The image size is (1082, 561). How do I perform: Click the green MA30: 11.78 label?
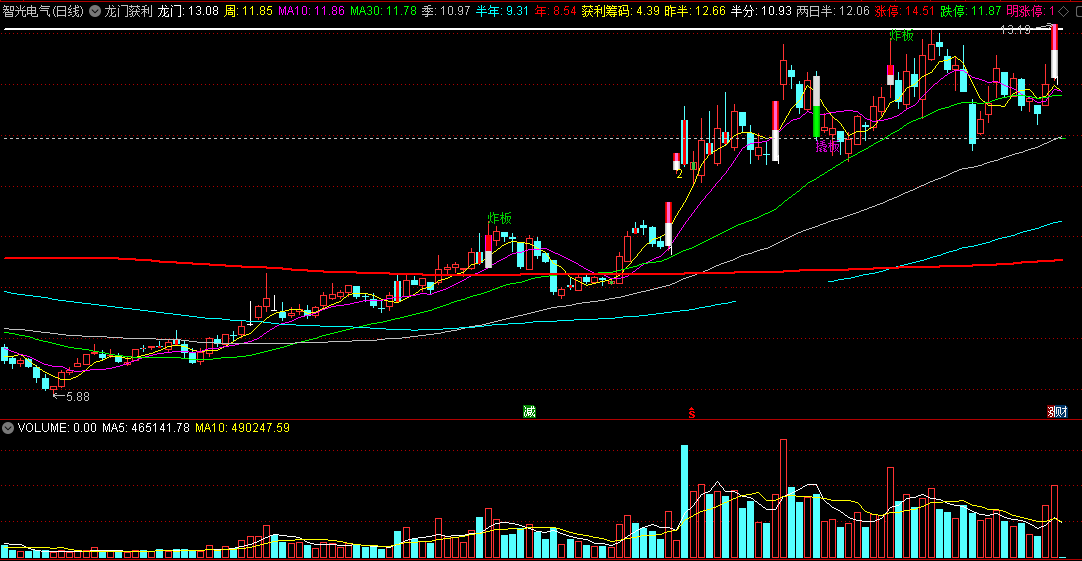tap(383, 11)
